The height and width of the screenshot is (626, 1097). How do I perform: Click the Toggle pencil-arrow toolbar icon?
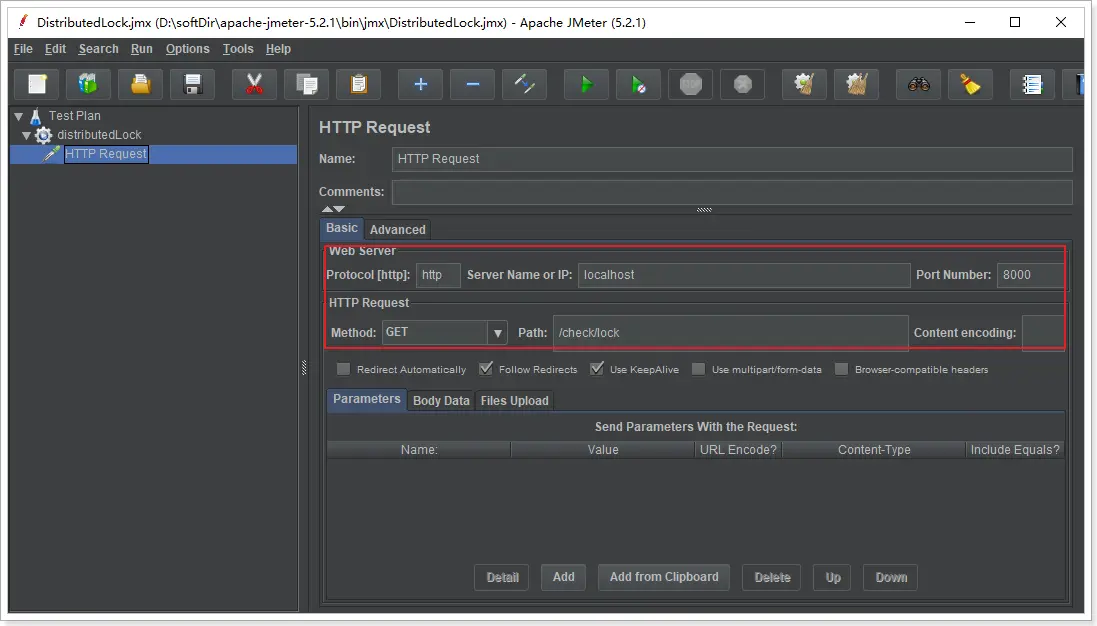tap(524, 85)
